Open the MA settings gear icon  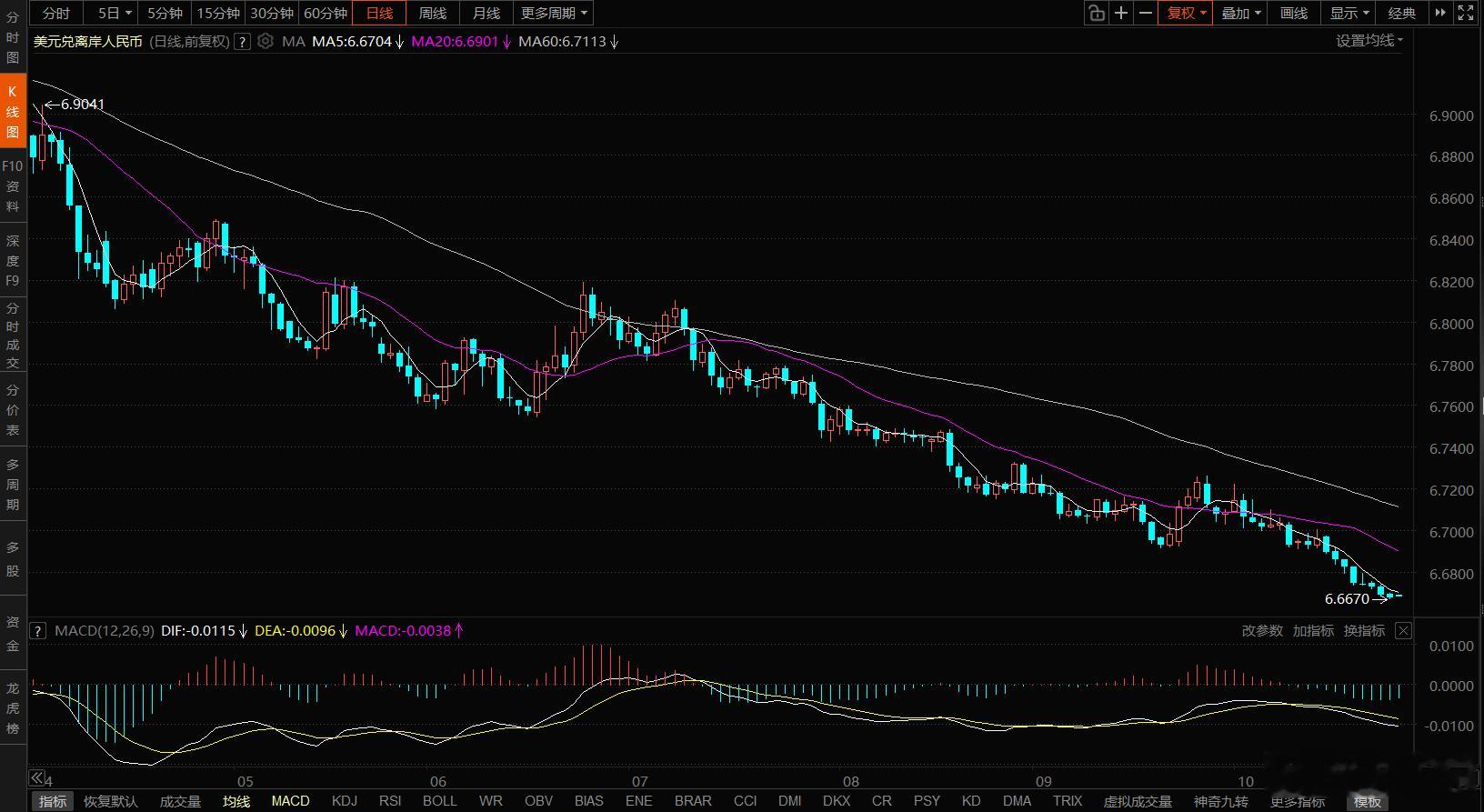click(x=266, y=41)
